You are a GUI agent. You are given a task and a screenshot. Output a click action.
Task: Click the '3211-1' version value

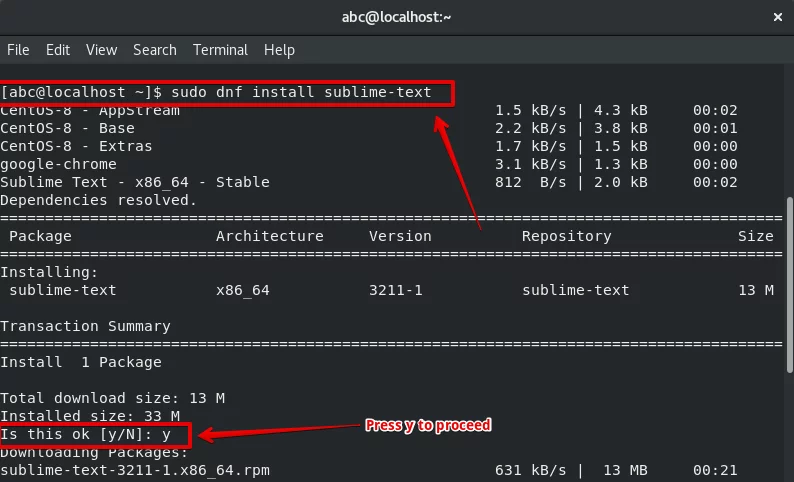[395, 291]
